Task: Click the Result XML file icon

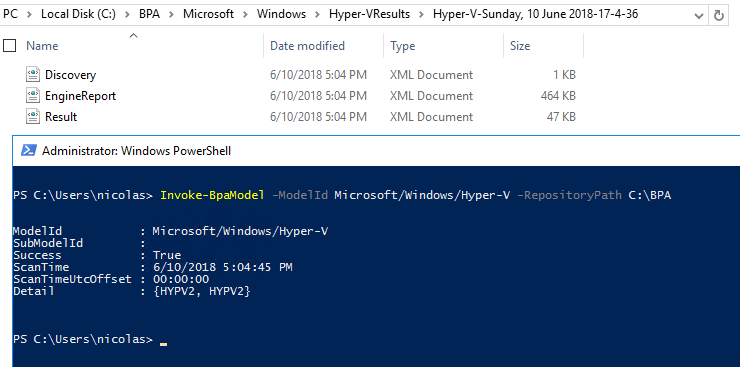Action: [33, 117]
